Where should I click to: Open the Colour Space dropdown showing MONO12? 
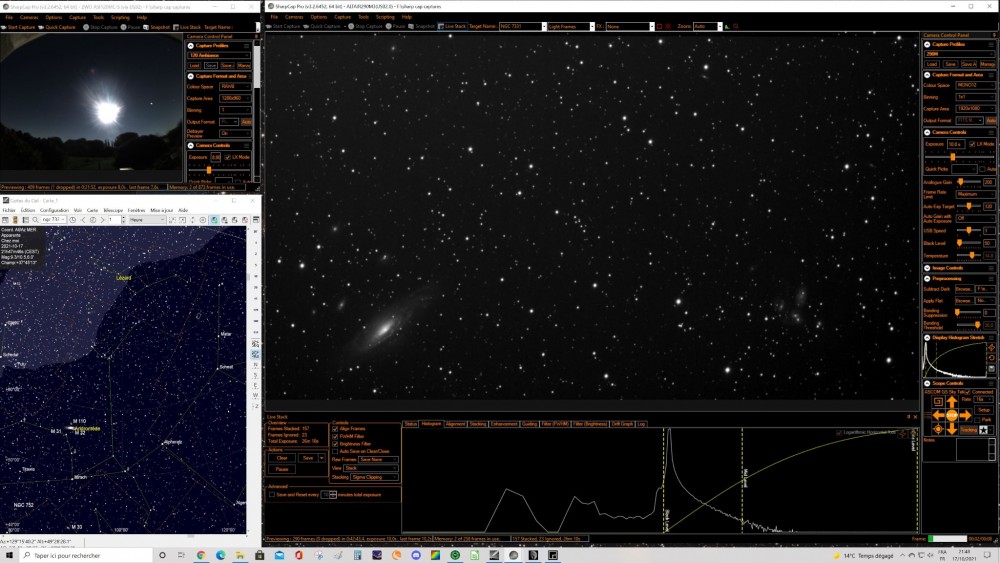(974, 85)
